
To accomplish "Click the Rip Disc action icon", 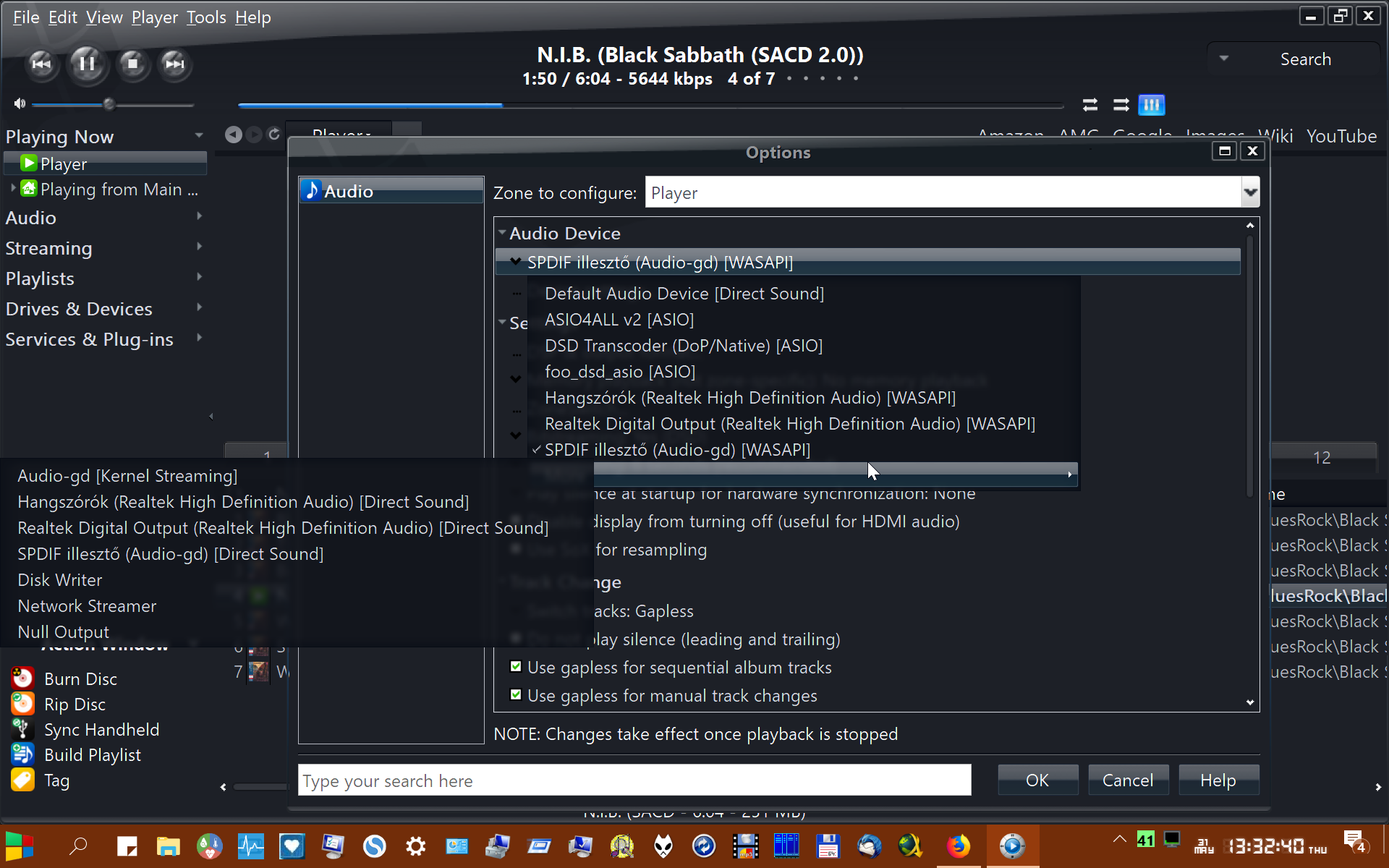I will coord(22,703).
